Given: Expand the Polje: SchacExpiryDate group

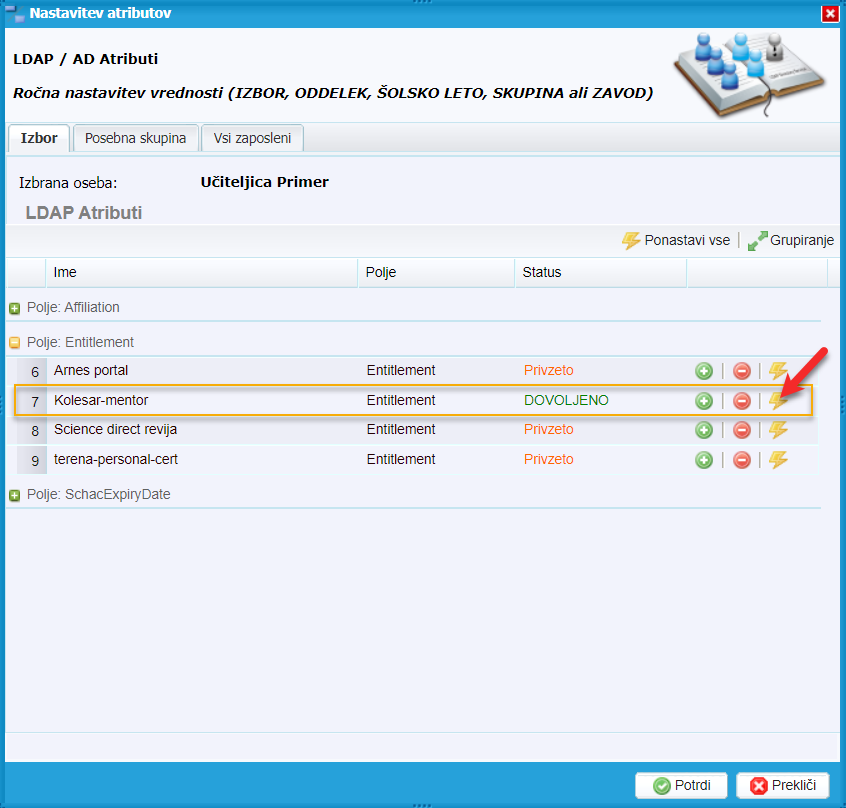Looking at the screenshot, I should click(15, 495).
